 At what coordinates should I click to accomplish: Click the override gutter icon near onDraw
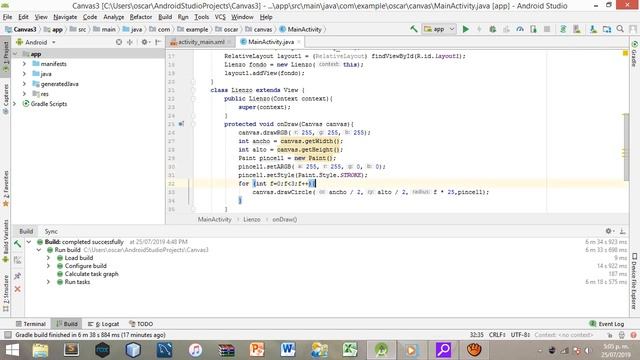coord(181,124)
